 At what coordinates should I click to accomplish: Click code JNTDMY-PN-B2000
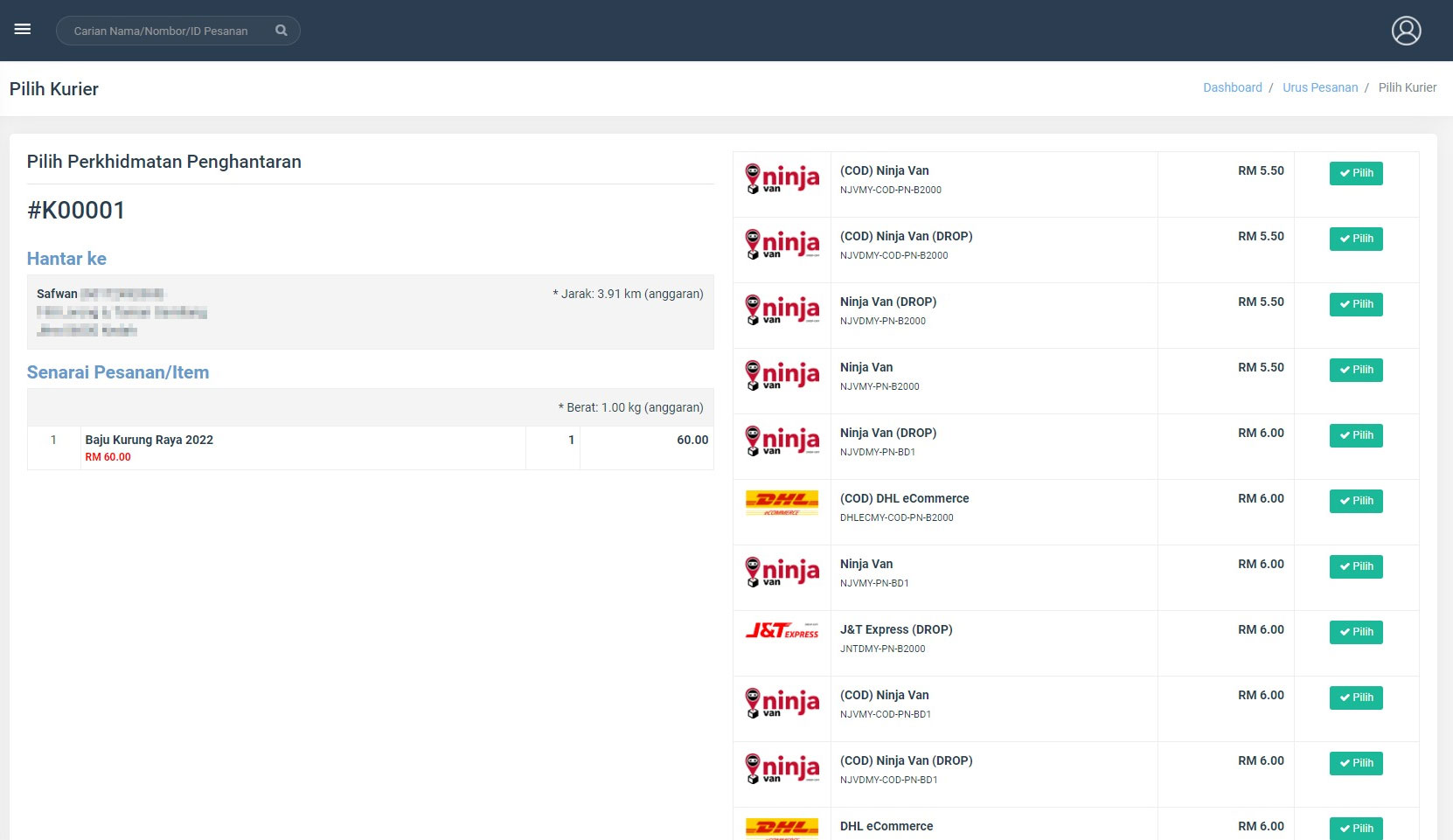tap(882, 649)
